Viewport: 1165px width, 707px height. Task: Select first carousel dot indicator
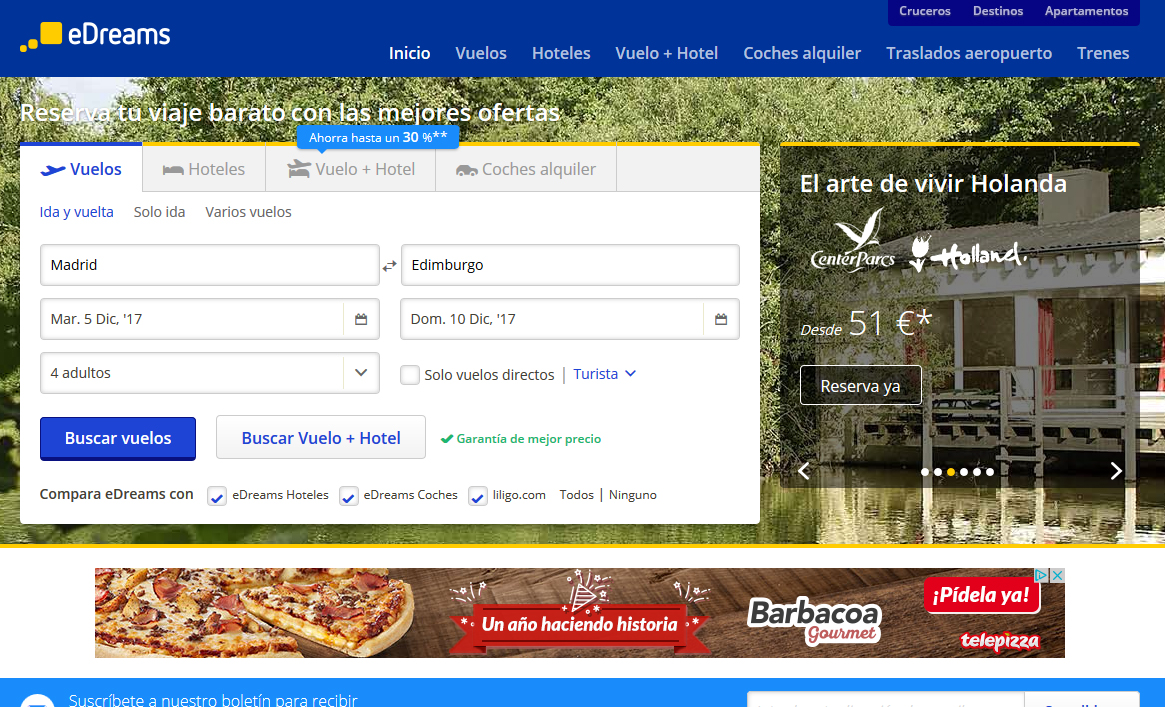925,472
